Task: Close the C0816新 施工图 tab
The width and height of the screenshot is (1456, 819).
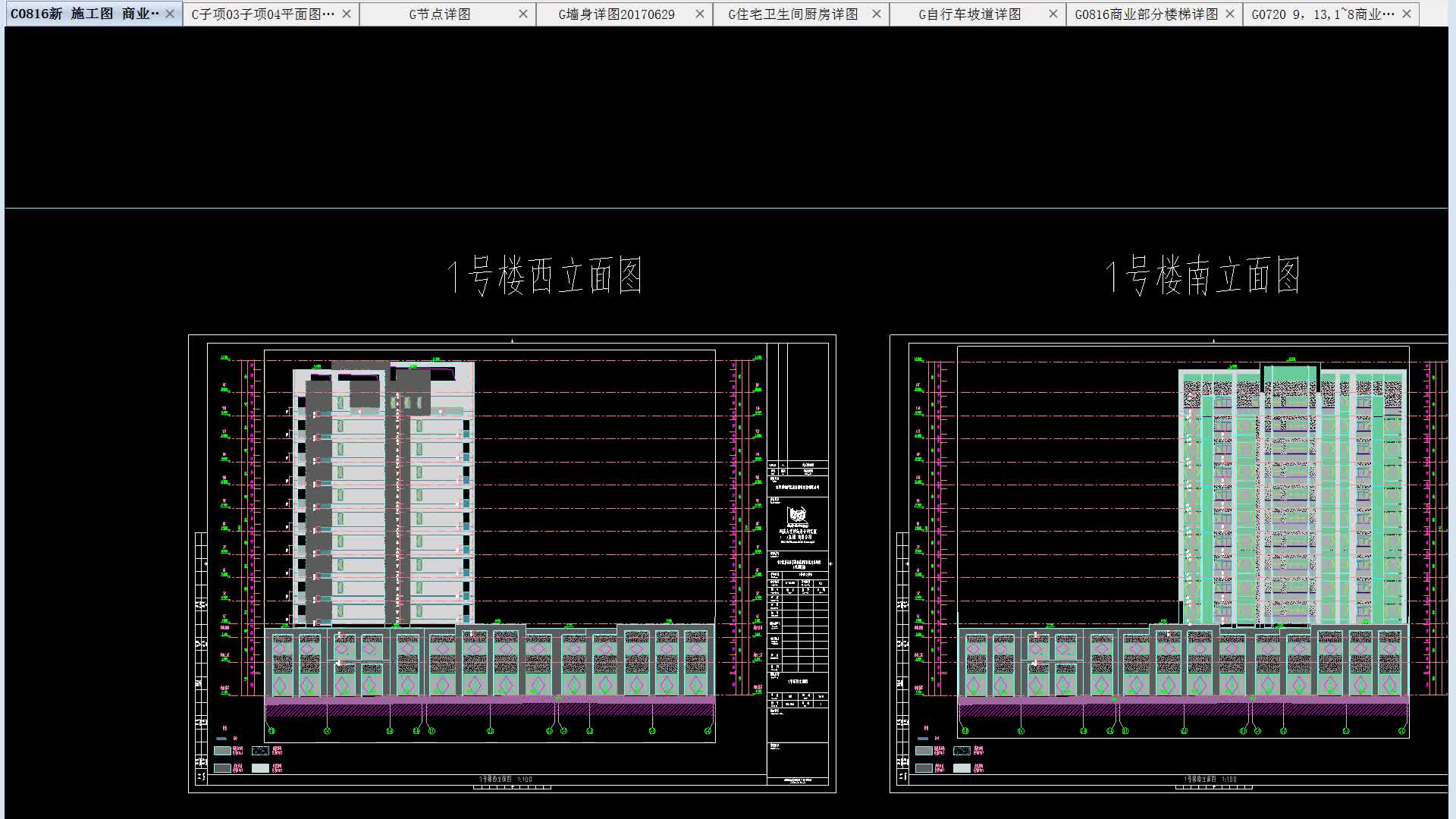Action: click(170, 14)
